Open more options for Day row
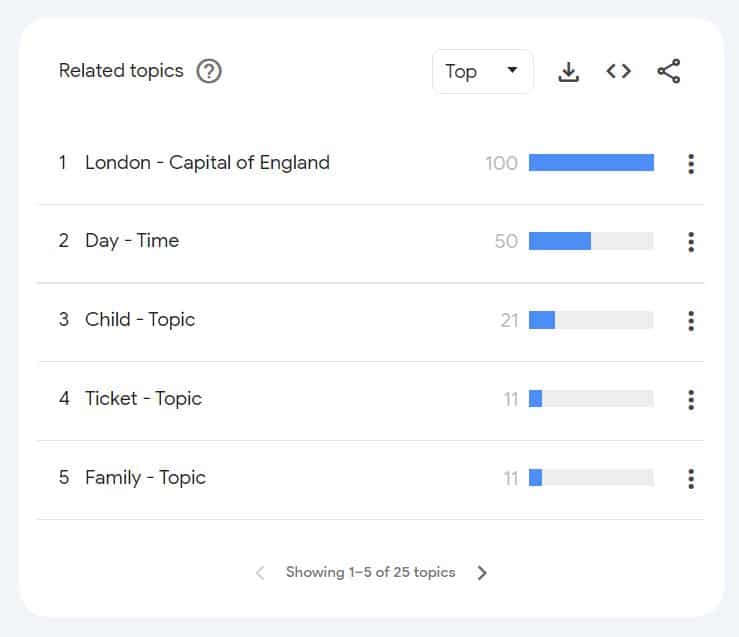The image size is (739, 637). [x=690, y=242]
